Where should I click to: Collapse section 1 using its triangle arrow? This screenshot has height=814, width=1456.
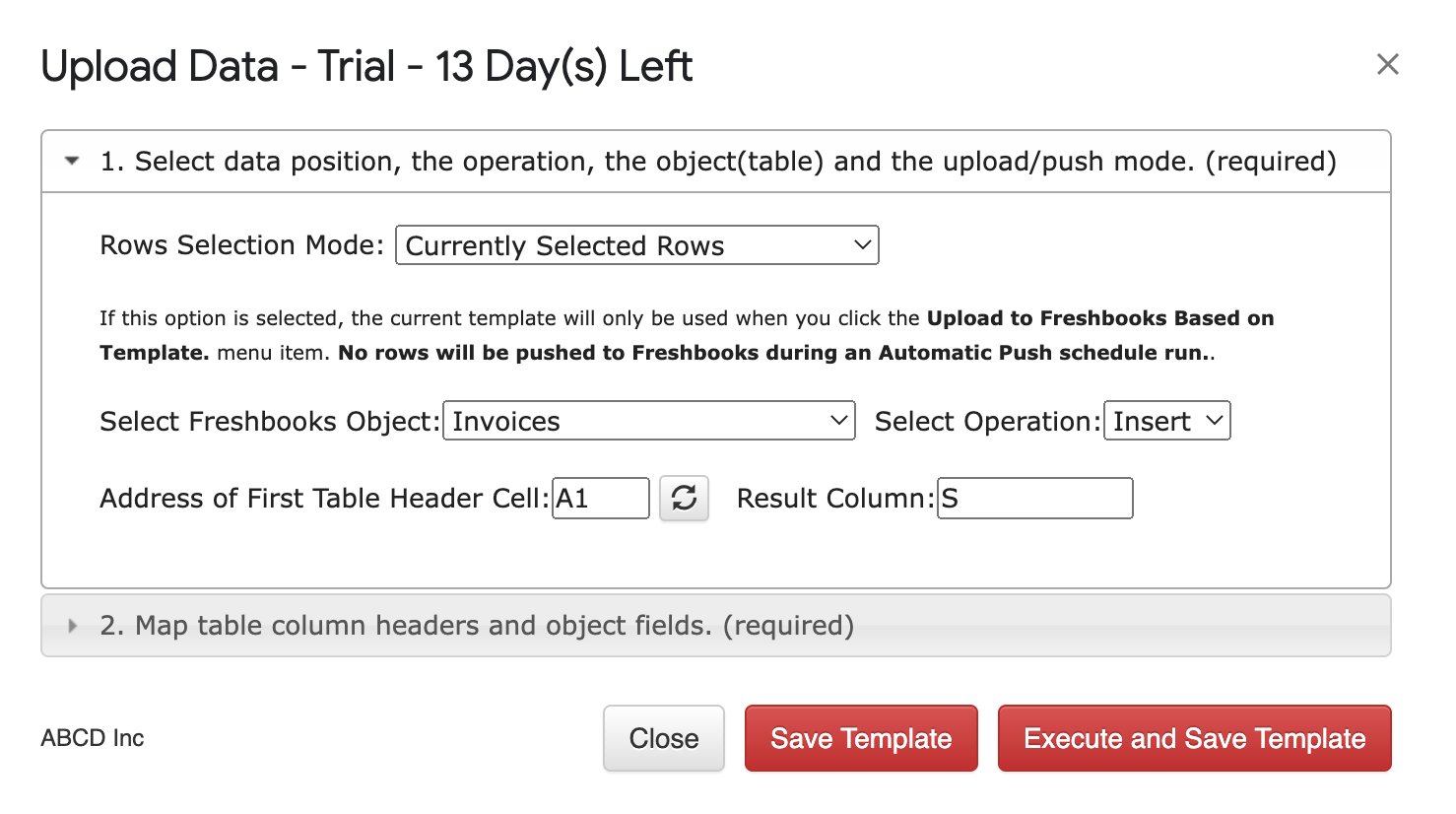72,161
